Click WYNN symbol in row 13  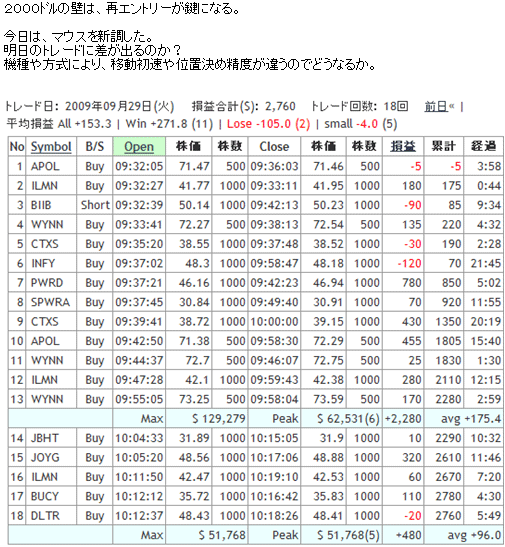click(47, 399)
